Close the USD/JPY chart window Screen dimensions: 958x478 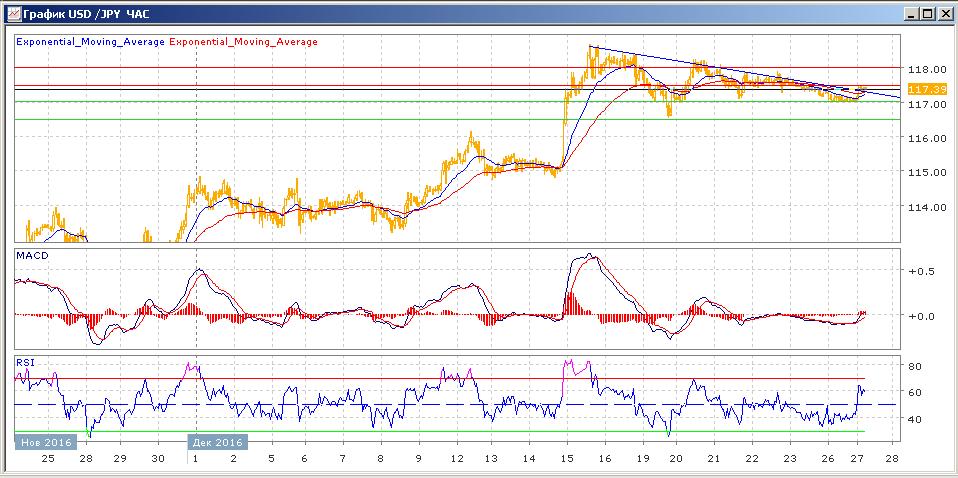(x=943, y=13)
